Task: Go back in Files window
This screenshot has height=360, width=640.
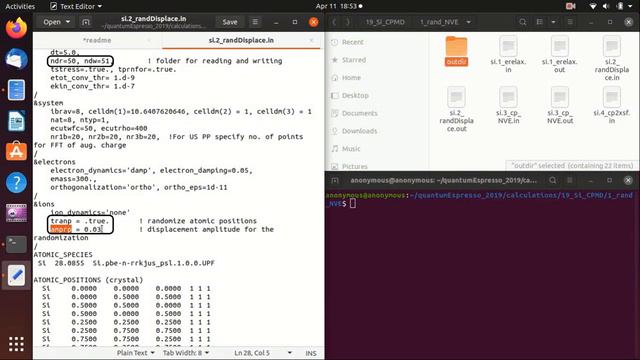Action: click(334, 22)
